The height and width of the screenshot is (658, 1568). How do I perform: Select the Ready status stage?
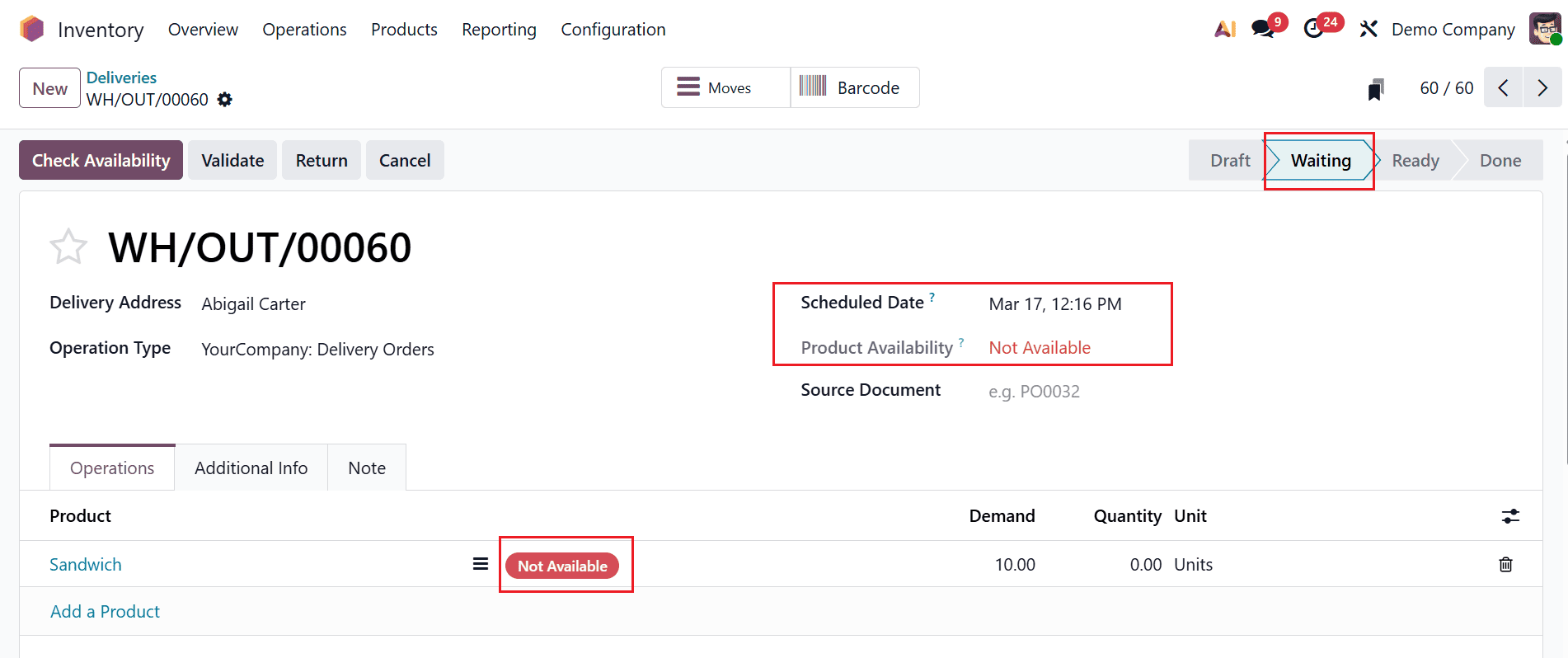tap(1415, 160)
